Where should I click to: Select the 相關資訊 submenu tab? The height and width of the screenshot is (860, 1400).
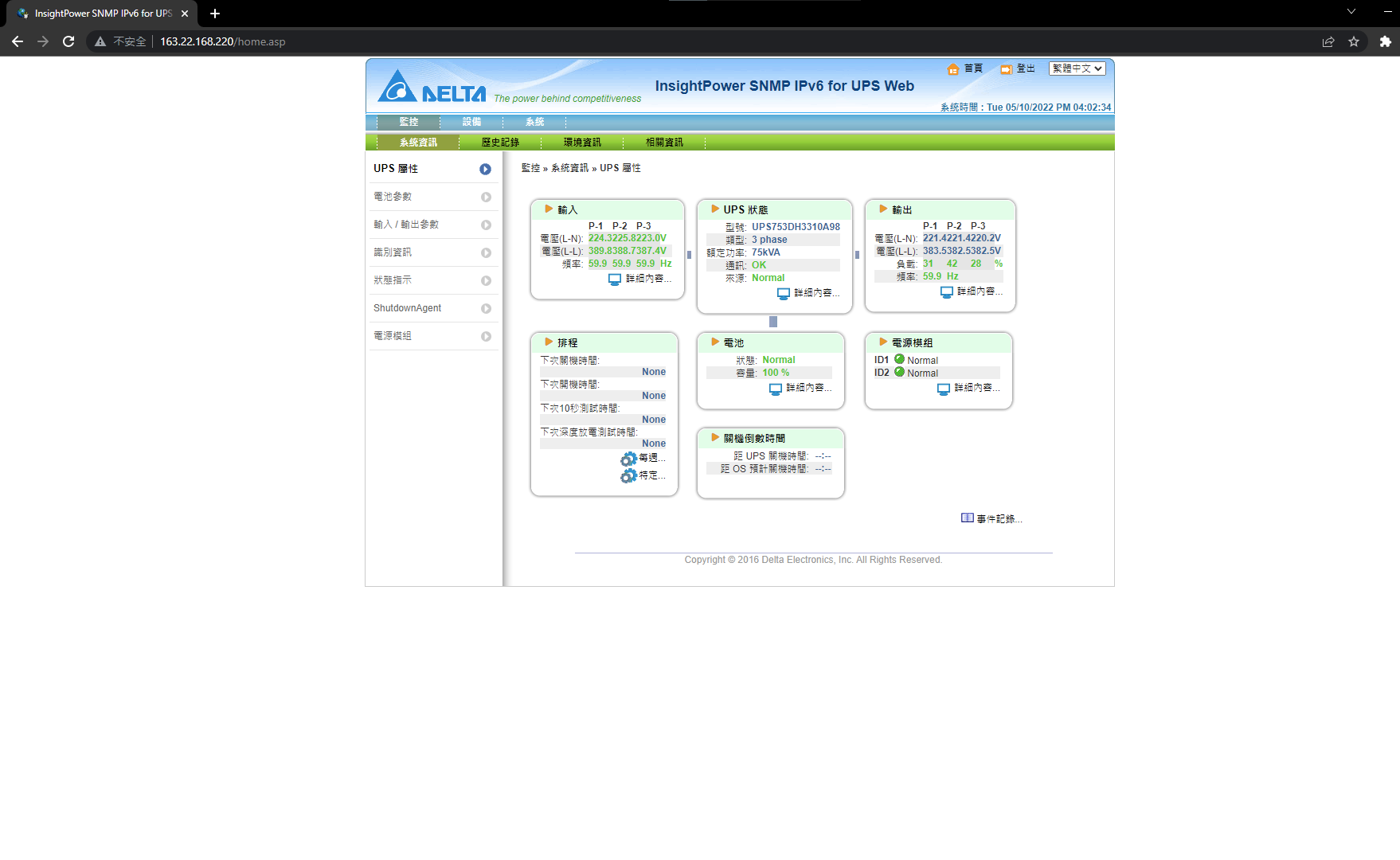[664, 143]
